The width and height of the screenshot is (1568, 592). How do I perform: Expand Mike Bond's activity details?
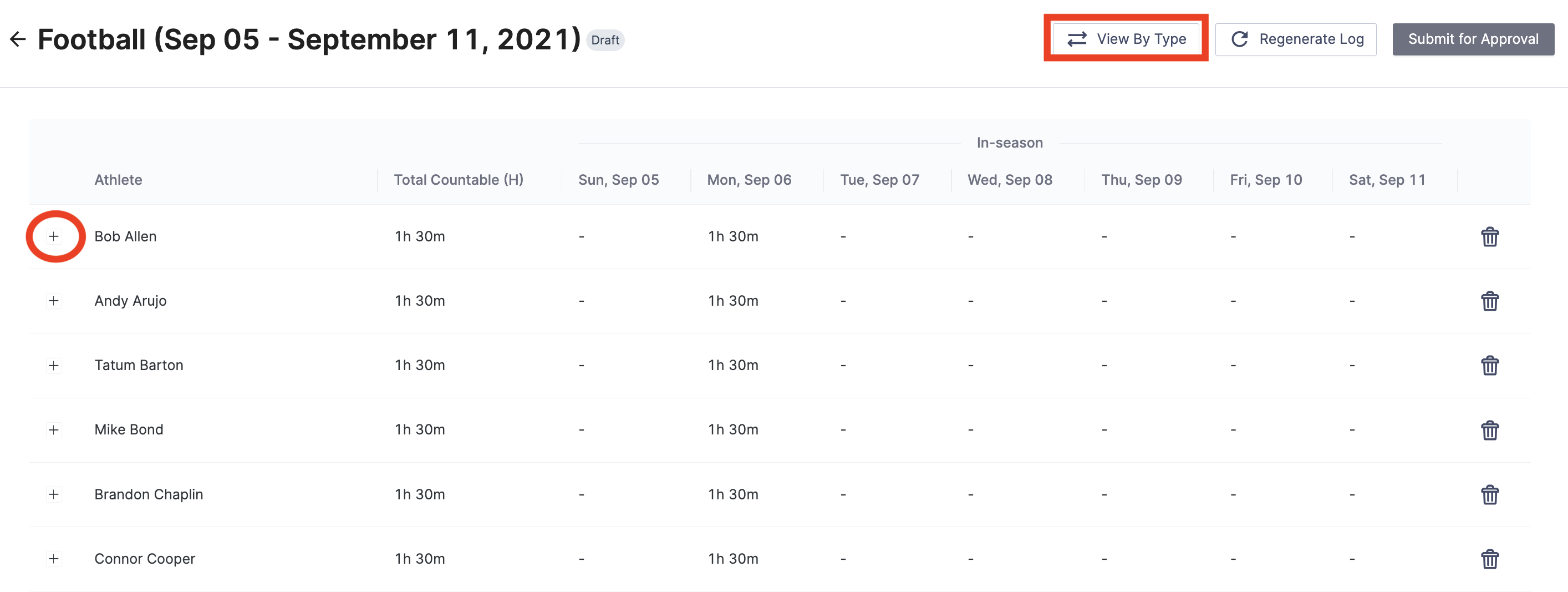tap(54, 430)
